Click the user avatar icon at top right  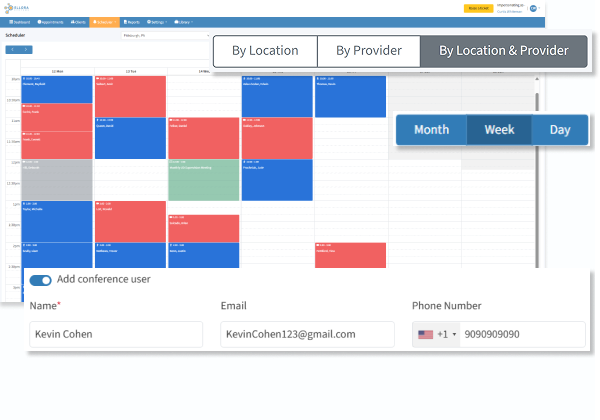point(533,8)
